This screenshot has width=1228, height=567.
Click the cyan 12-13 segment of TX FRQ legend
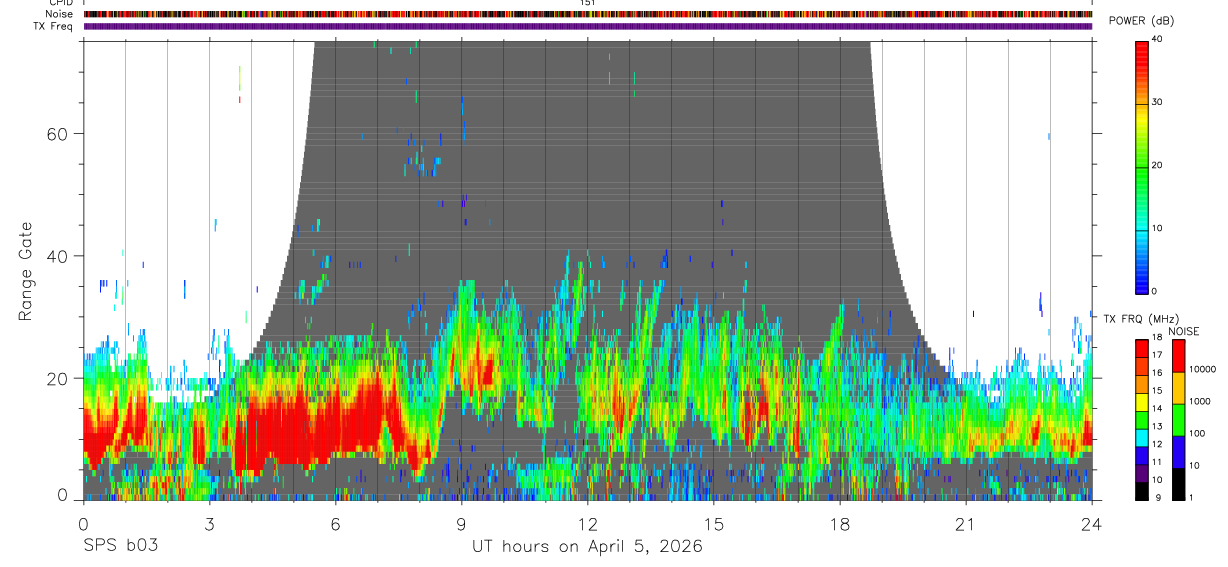click(x=1142, y=437)
